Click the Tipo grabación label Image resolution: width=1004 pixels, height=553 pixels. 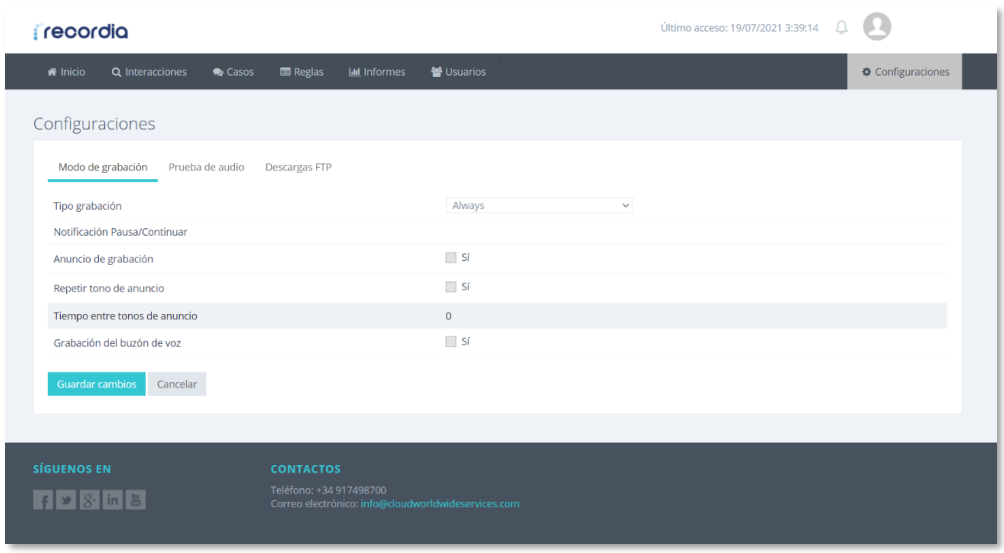[x=88, y=206]
